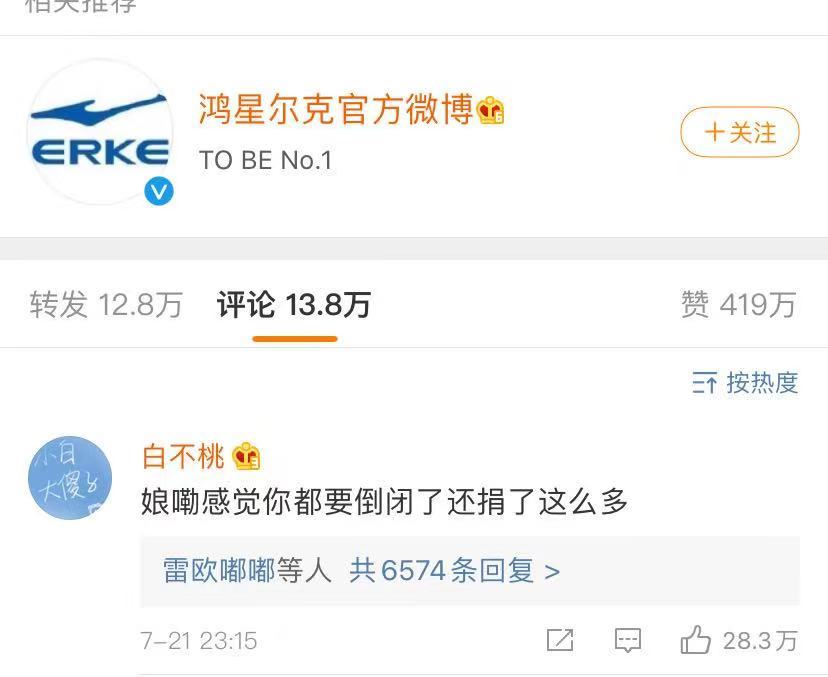This screenshot has width=828, height=677.
Task: Click the blue verified V badge
Action: (x=158, y=191)
